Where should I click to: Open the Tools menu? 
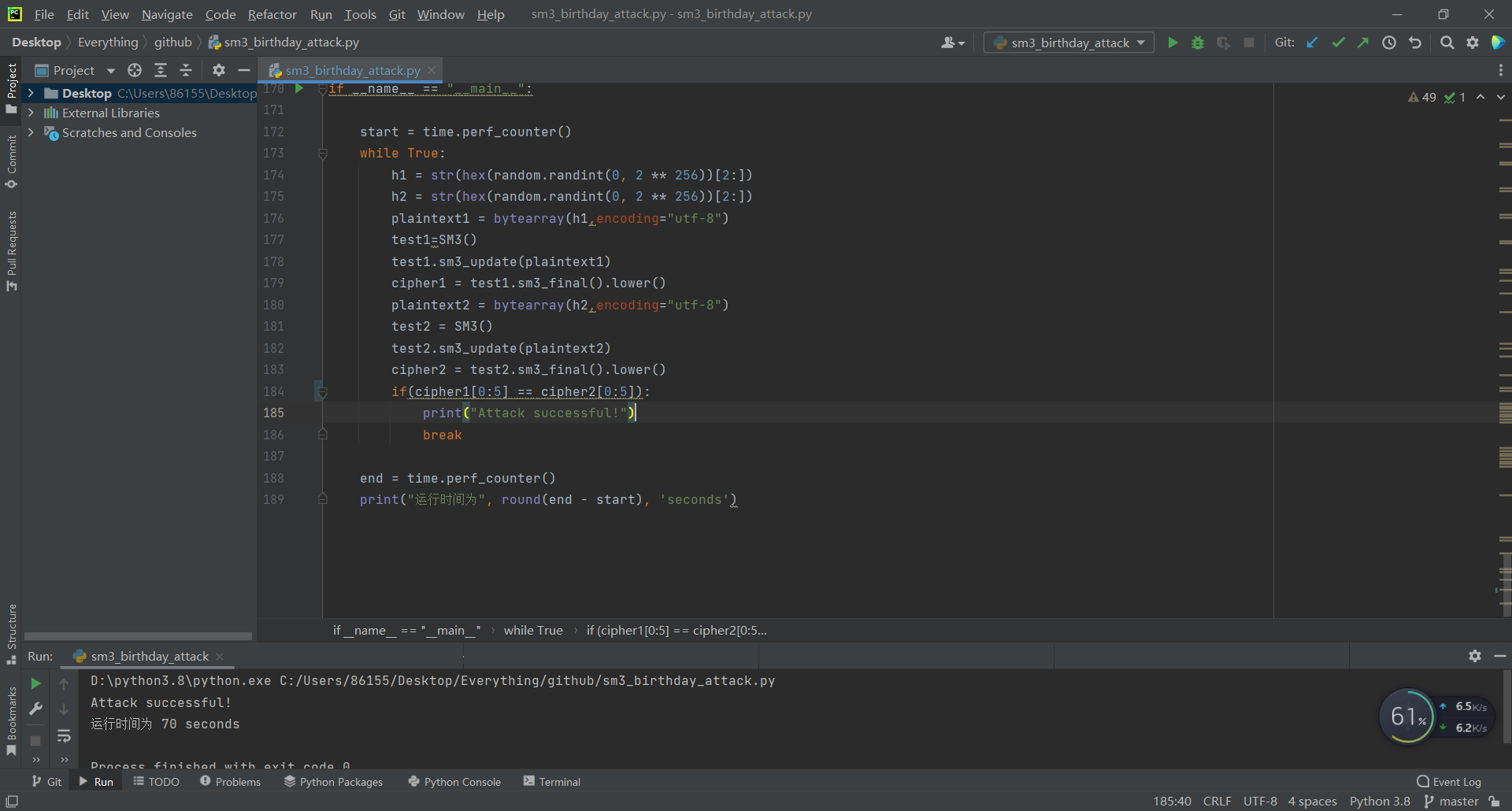tap(360, 14)
